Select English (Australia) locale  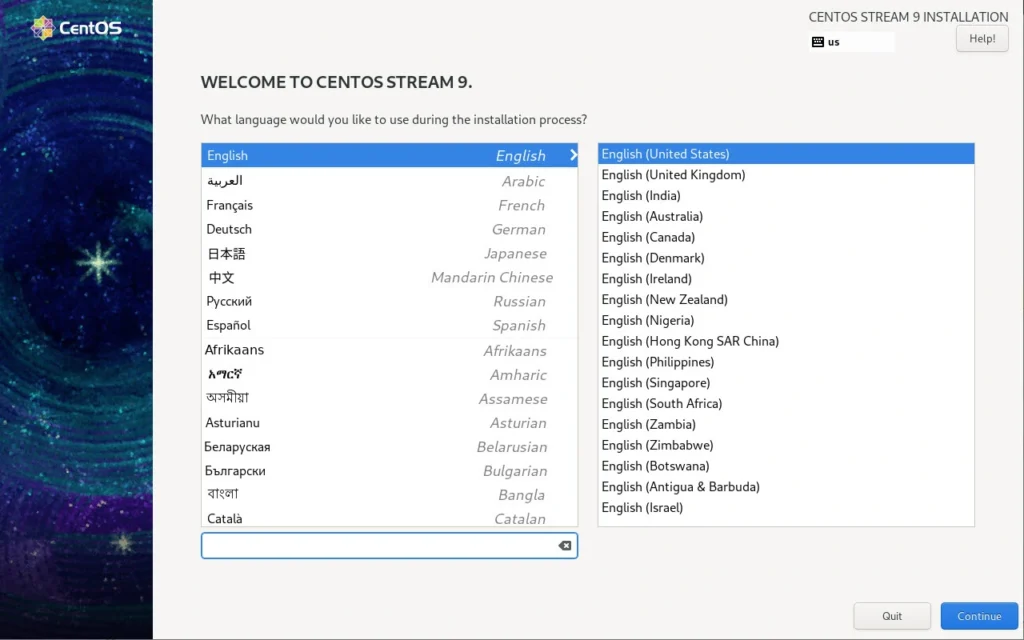click(652, 216)
